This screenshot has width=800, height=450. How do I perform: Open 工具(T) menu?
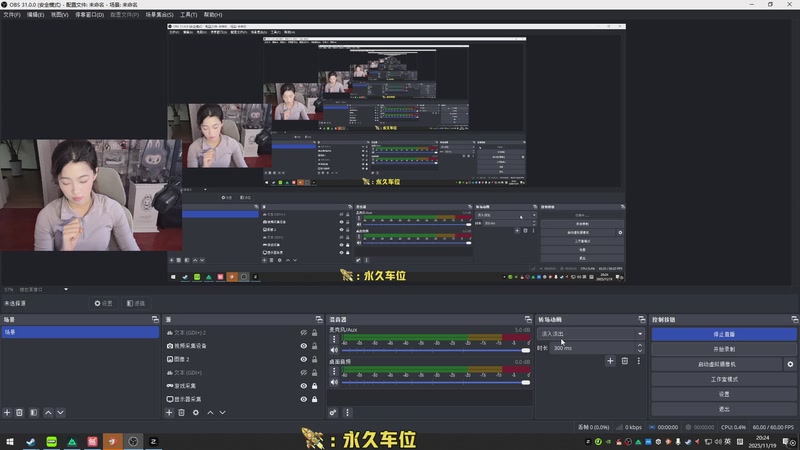pyautogui.click(x=188, y=15)
